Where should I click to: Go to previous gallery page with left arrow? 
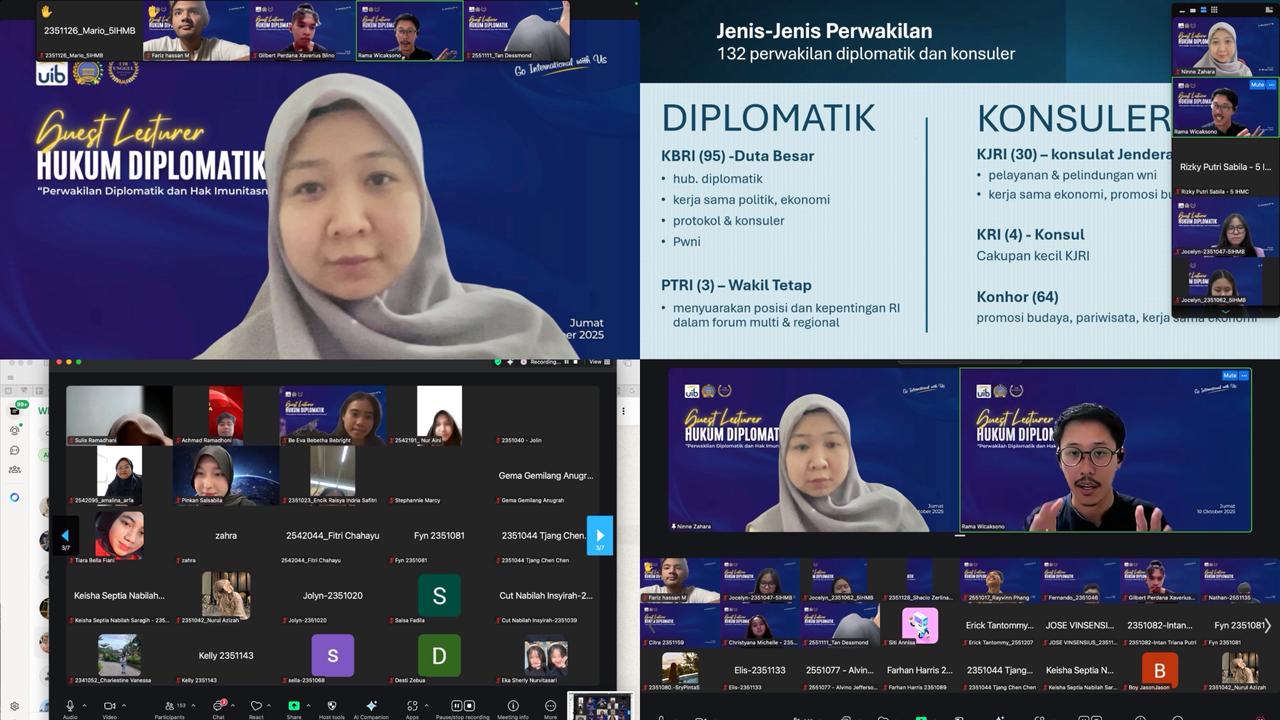point(65,536)
